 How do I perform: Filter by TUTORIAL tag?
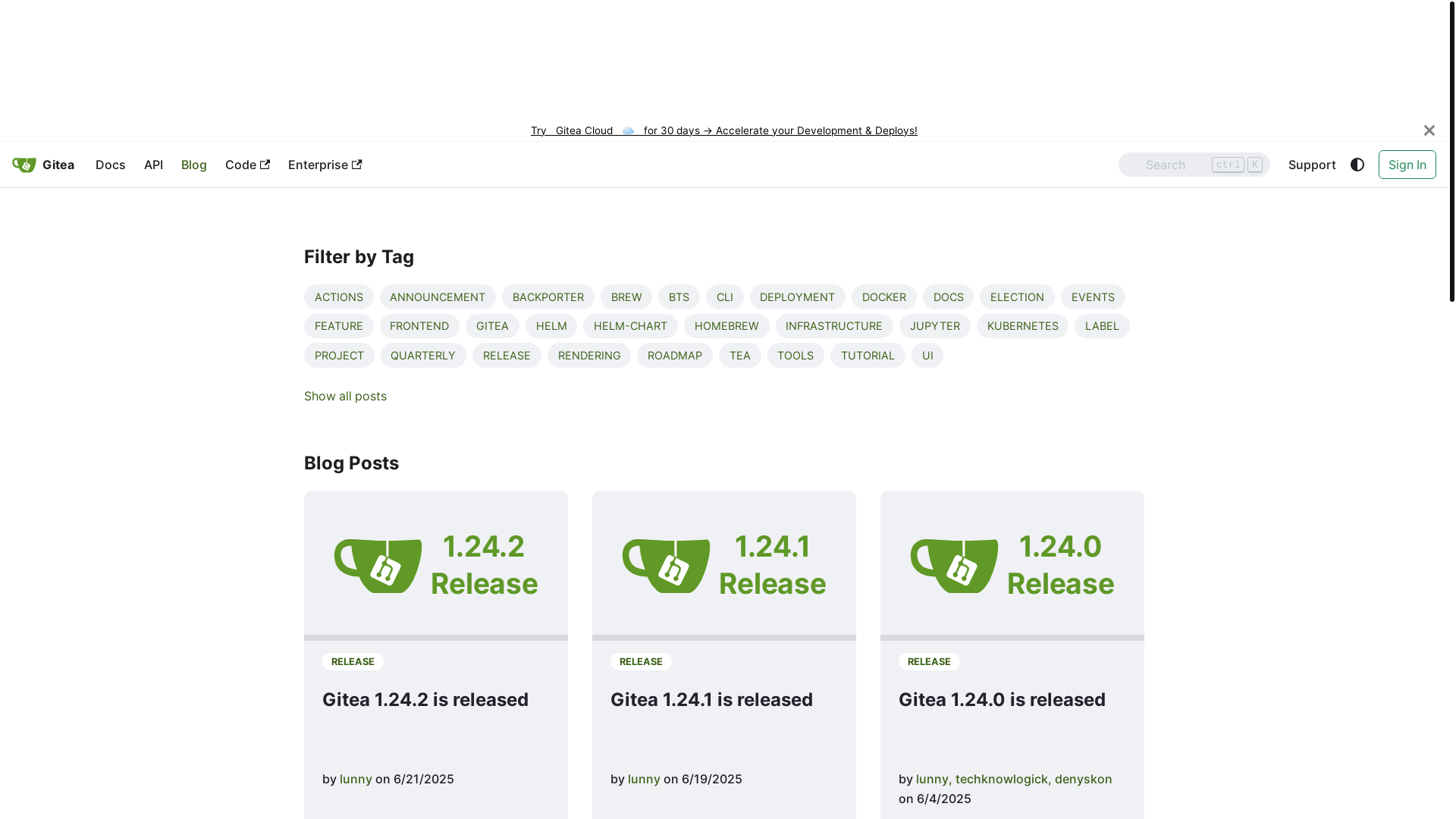(868, 356)
